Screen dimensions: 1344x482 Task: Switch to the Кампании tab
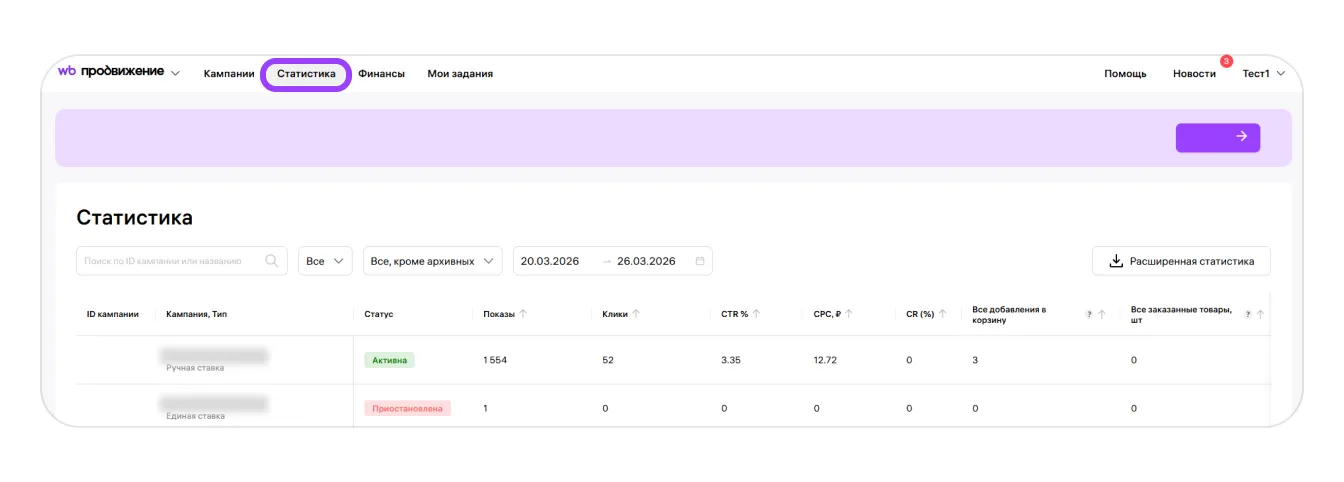pyautogui.click(x=229, y=74)
